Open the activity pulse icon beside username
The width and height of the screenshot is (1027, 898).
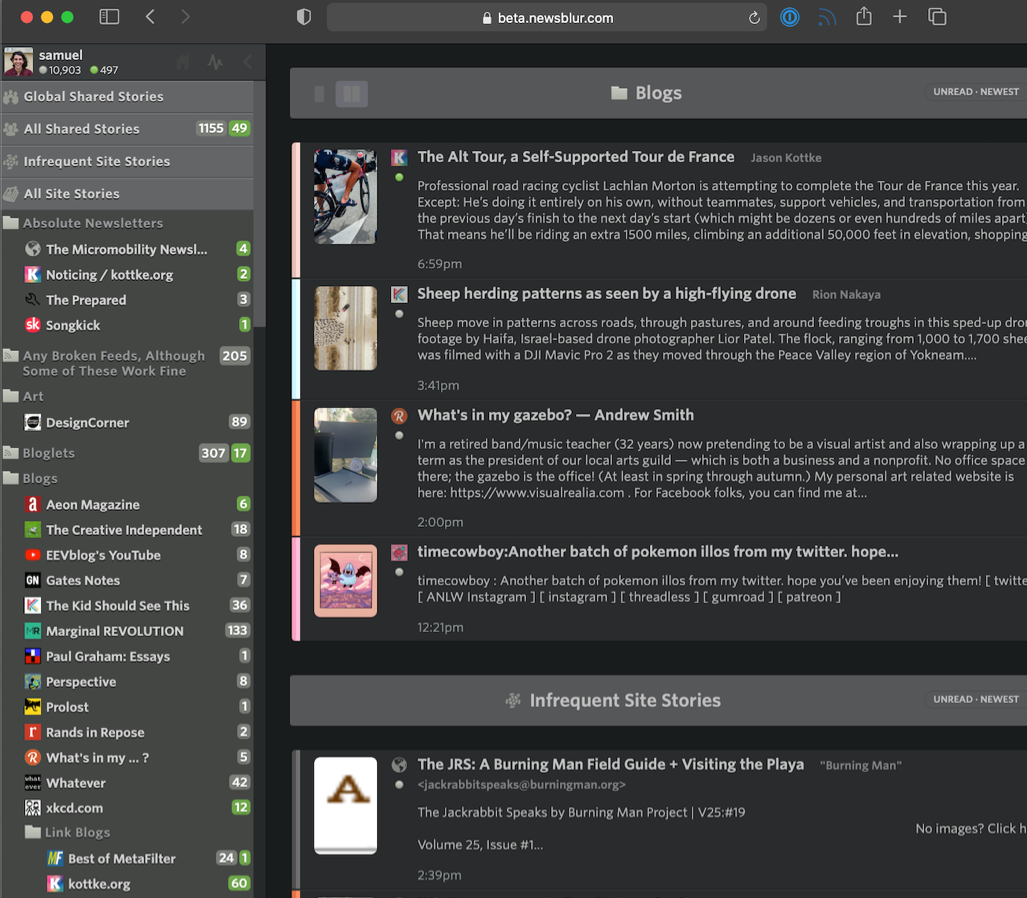click(215, 62)
